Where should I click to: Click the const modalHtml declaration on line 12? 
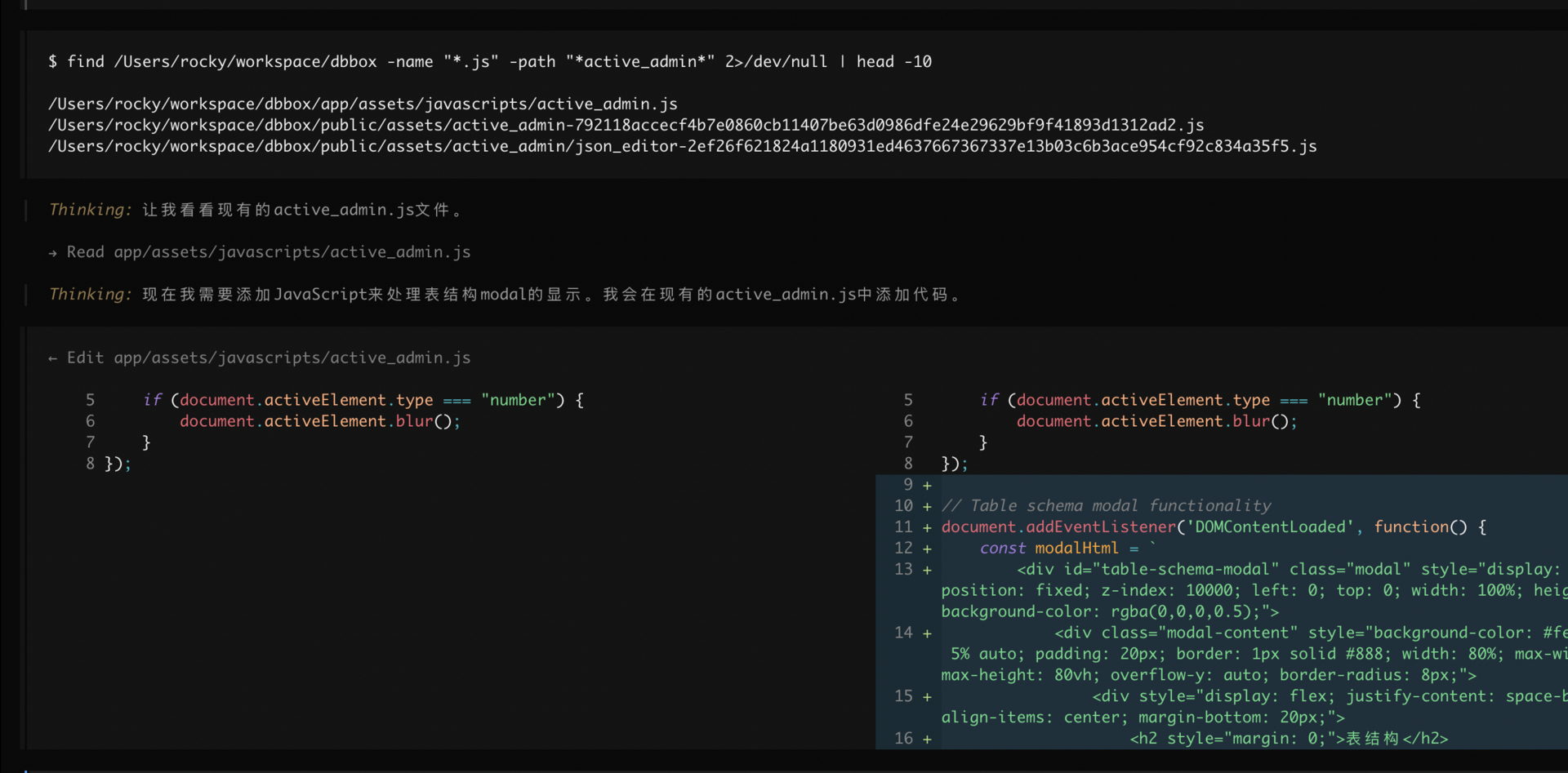coord(1049,549)
